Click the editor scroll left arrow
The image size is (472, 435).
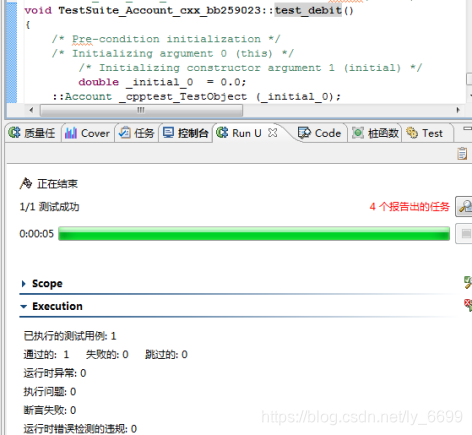tap(31, 110)
